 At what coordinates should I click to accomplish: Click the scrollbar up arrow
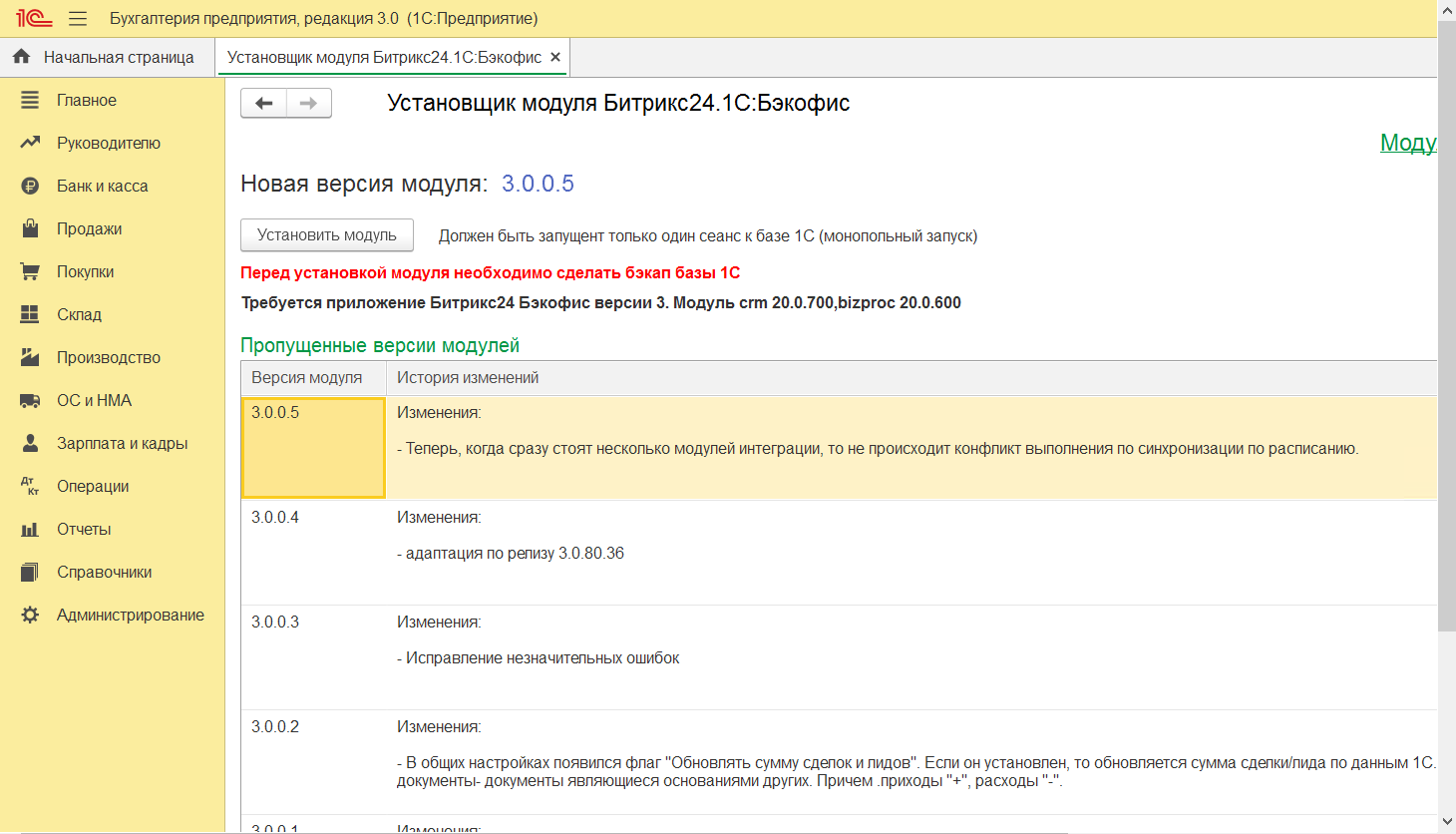[1447, 9]
